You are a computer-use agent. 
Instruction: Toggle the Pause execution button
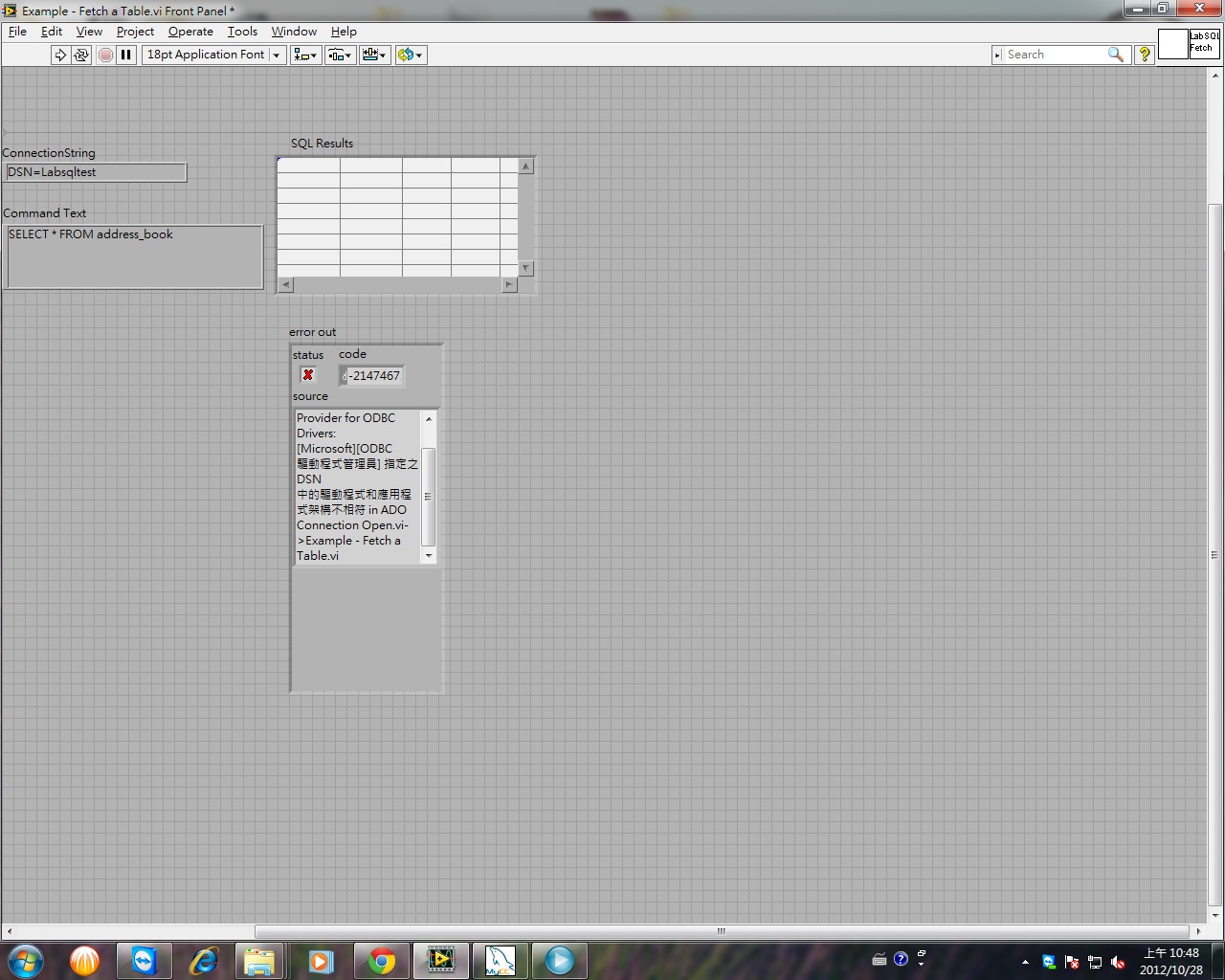point(126,55)
